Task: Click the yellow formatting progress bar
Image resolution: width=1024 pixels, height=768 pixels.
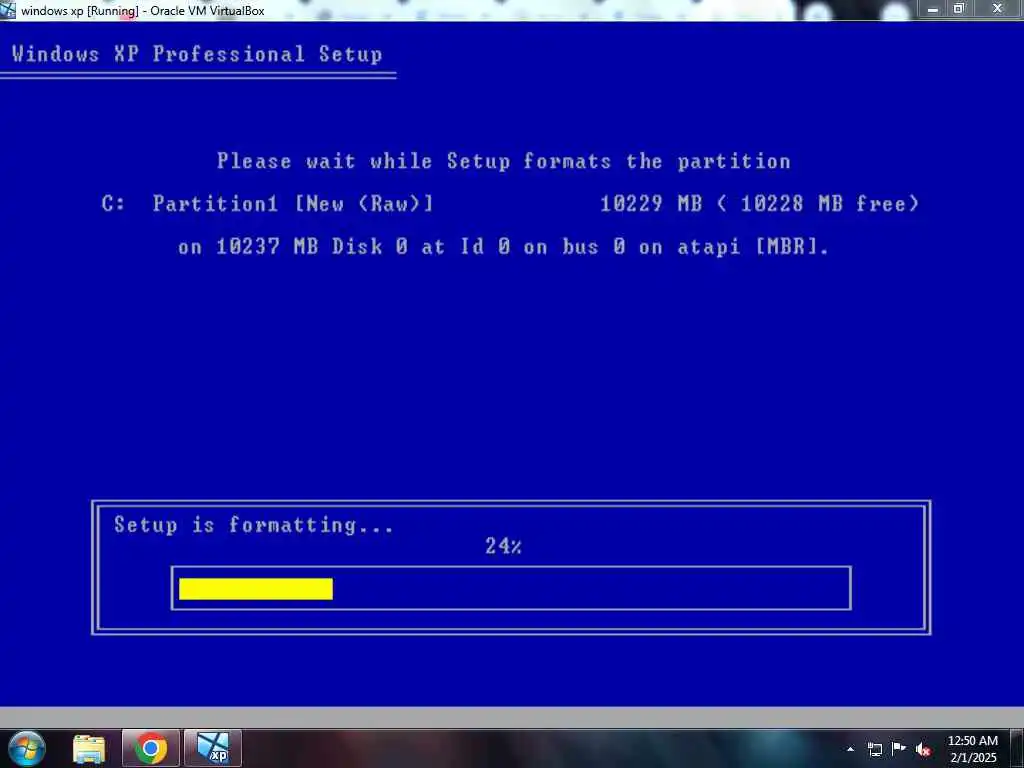Action: pyautogui.click(x=256, y=588)
